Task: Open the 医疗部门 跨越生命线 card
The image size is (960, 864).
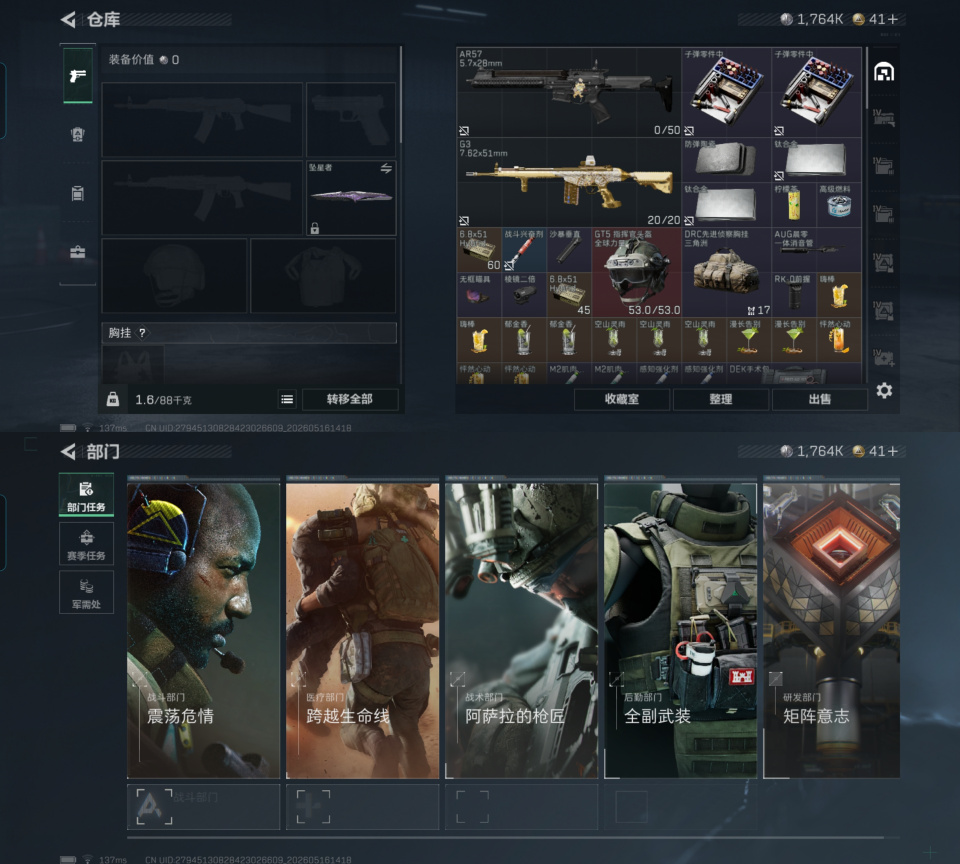Action: coord(362,630)
